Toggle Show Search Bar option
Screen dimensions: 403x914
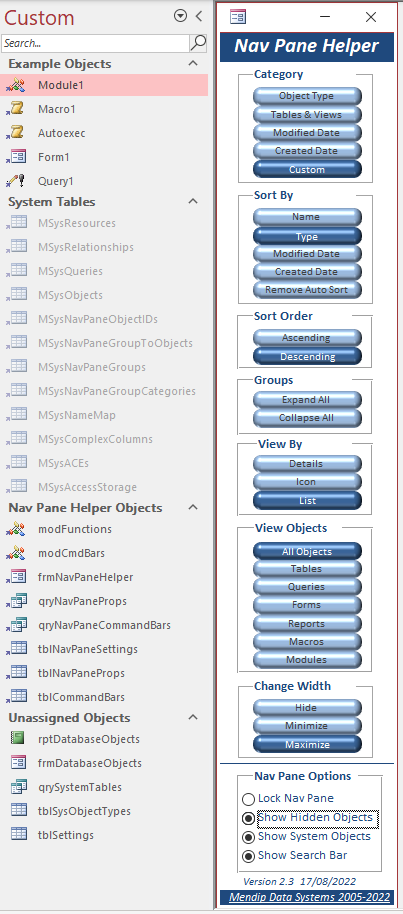point(248,856)
